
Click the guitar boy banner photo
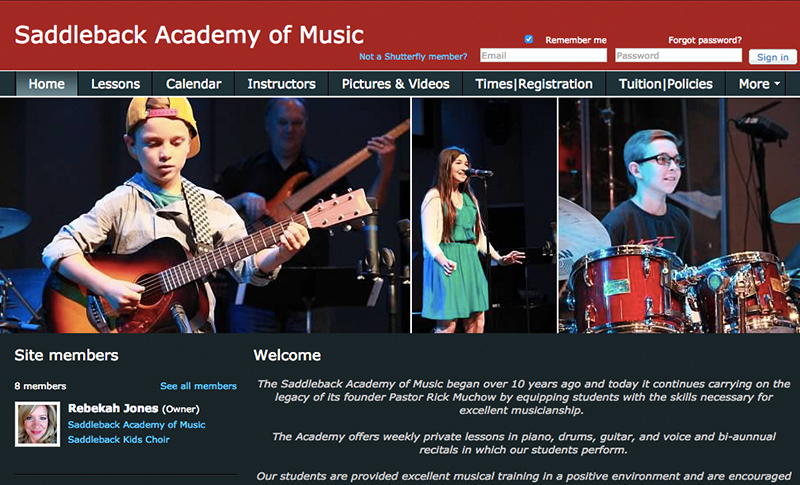[205, 215]
